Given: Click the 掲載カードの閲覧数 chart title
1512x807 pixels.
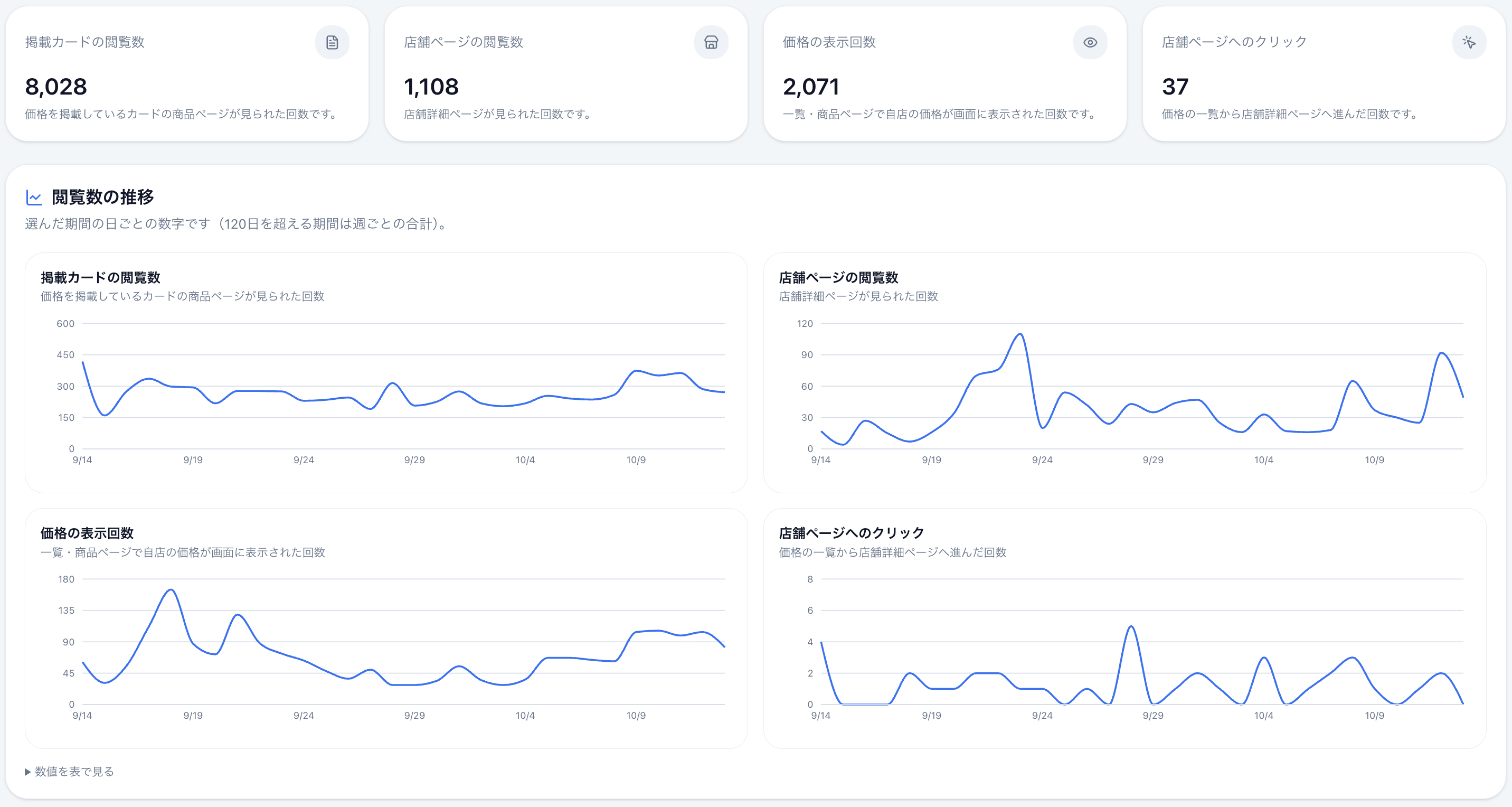Looking at the screenshot, I should (100, 277).
